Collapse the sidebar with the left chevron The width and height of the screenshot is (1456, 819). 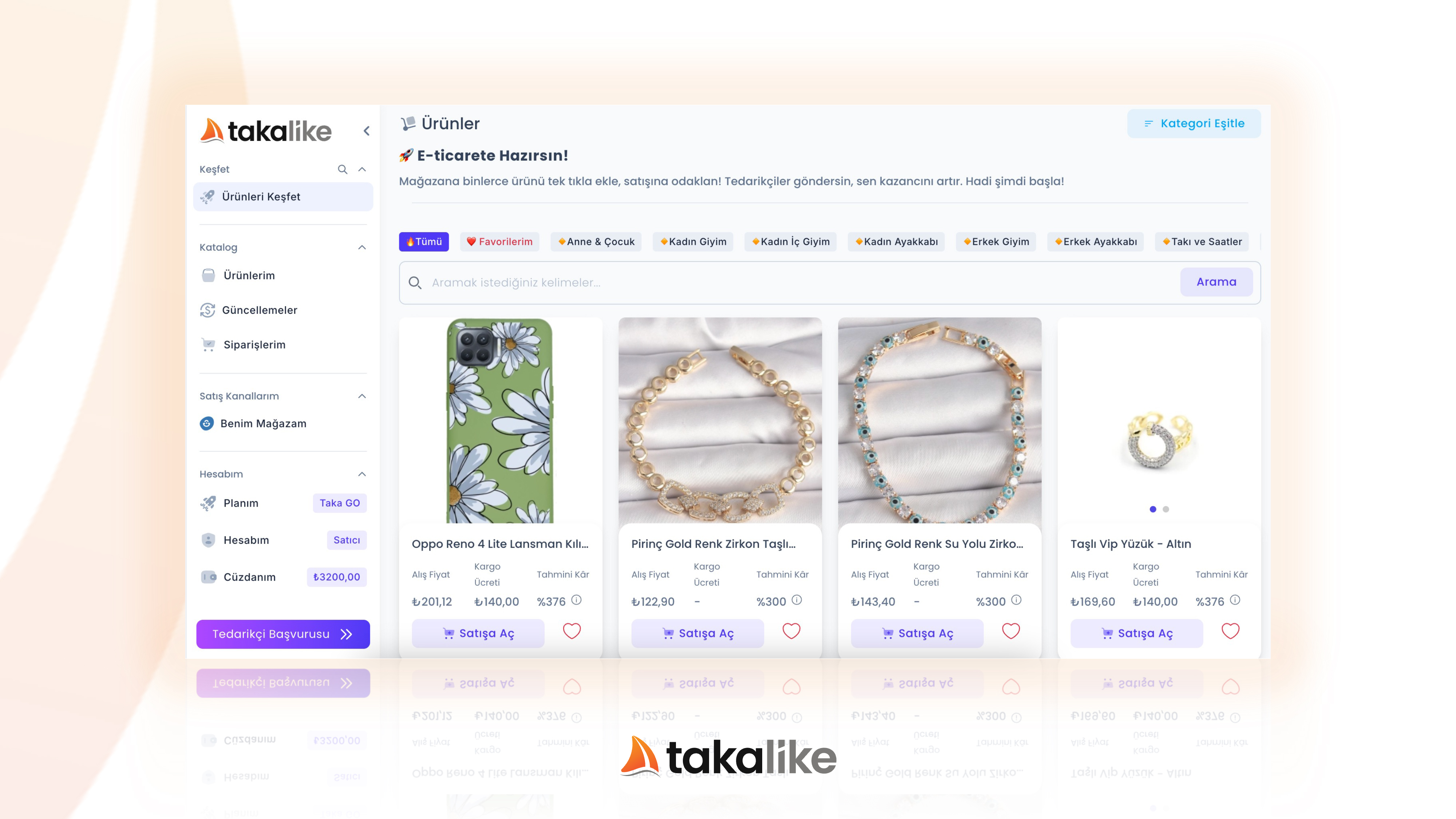366,131
